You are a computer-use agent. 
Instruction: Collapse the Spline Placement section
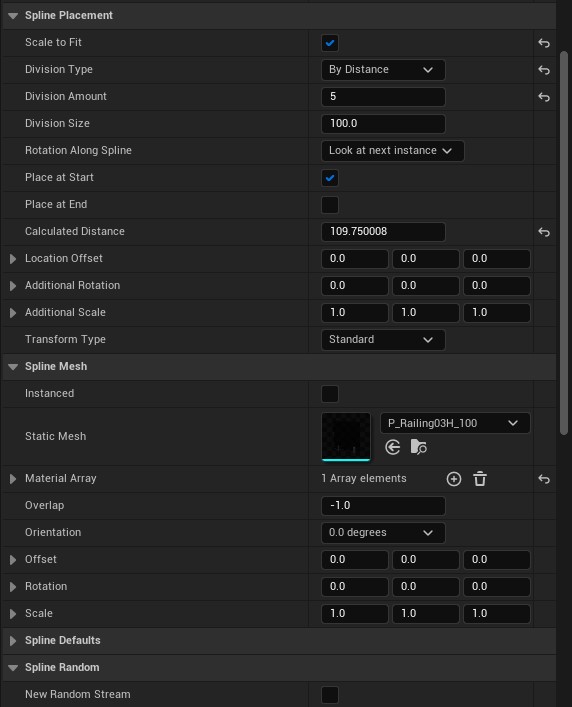(13, 16)
